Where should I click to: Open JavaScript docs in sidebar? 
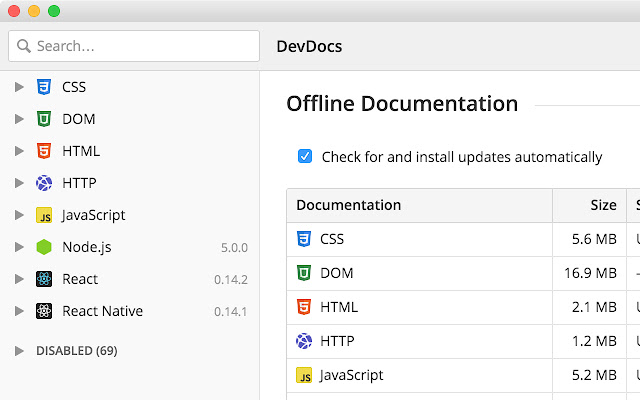(93, 216)
